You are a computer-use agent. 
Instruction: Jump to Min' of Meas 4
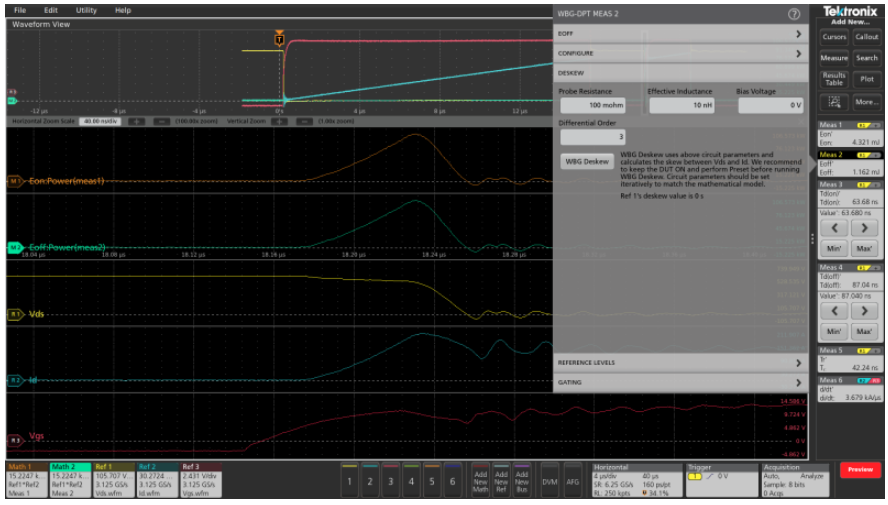[835, 331]
